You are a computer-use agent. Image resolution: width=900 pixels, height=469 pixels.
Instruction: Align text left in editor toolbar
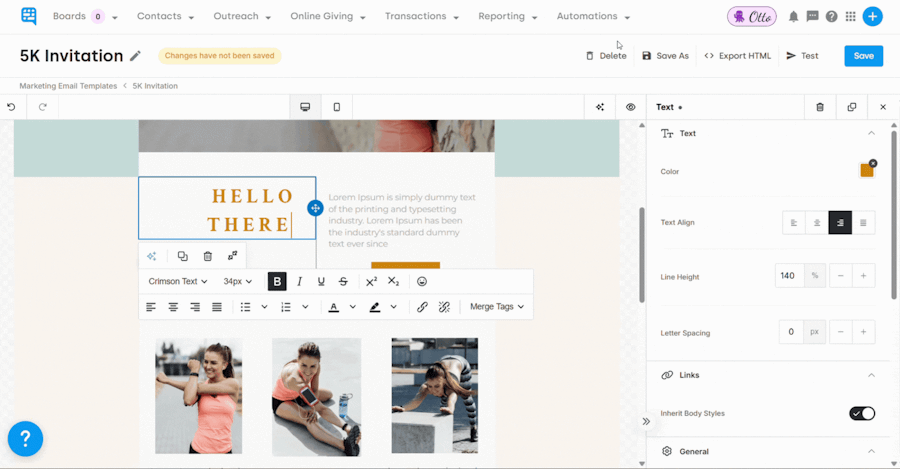point(151,307)
